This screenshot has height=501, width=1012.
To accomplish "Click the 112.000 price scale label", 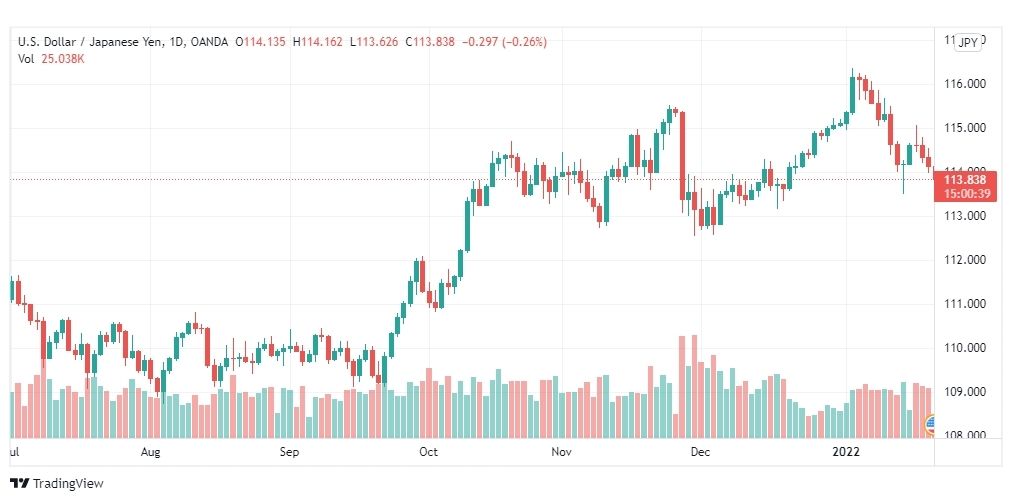I will 964,260.
